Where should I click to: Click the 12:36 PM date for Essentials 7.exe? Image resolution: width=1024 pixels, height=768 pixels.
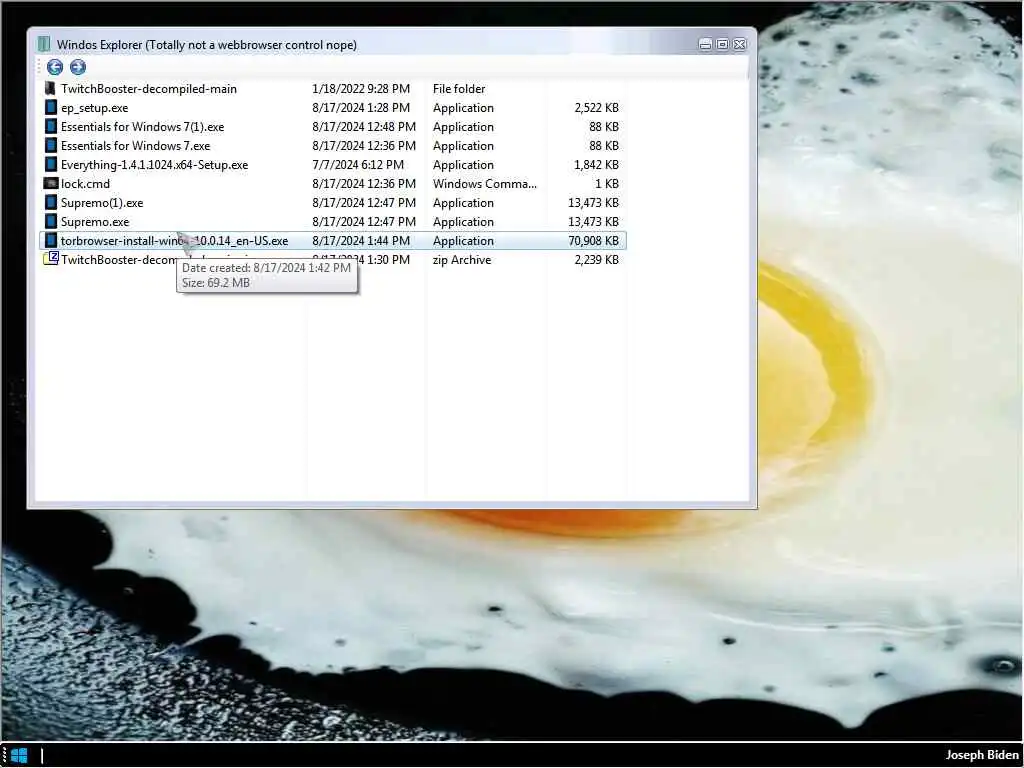tap(364, 146)
